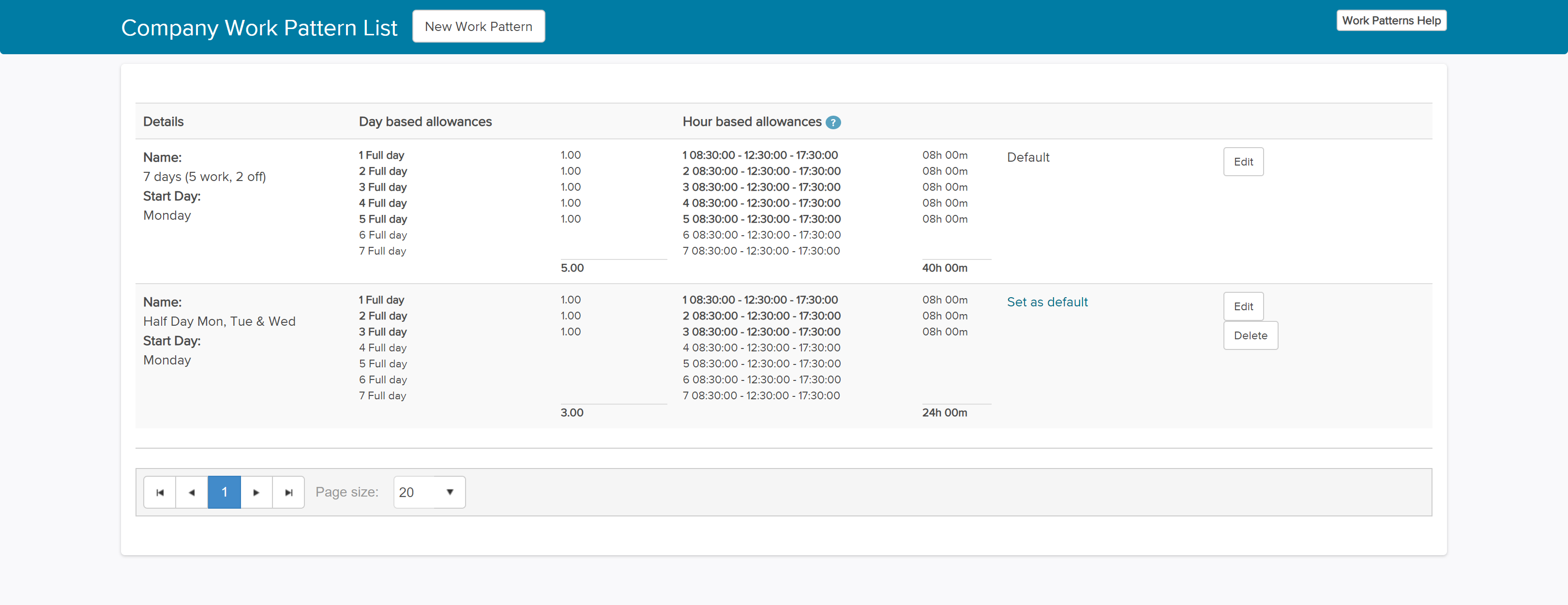This screenshot has height=605, width=1568.
Task: Delete the Half Day Mon, Tue & Wed pattern
Action: 1250,335
